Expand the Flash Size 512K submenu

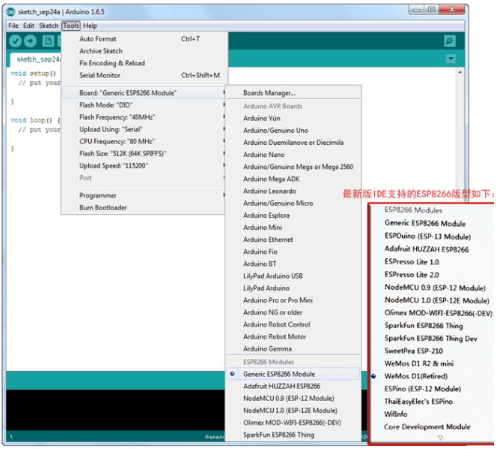[145, 154]
